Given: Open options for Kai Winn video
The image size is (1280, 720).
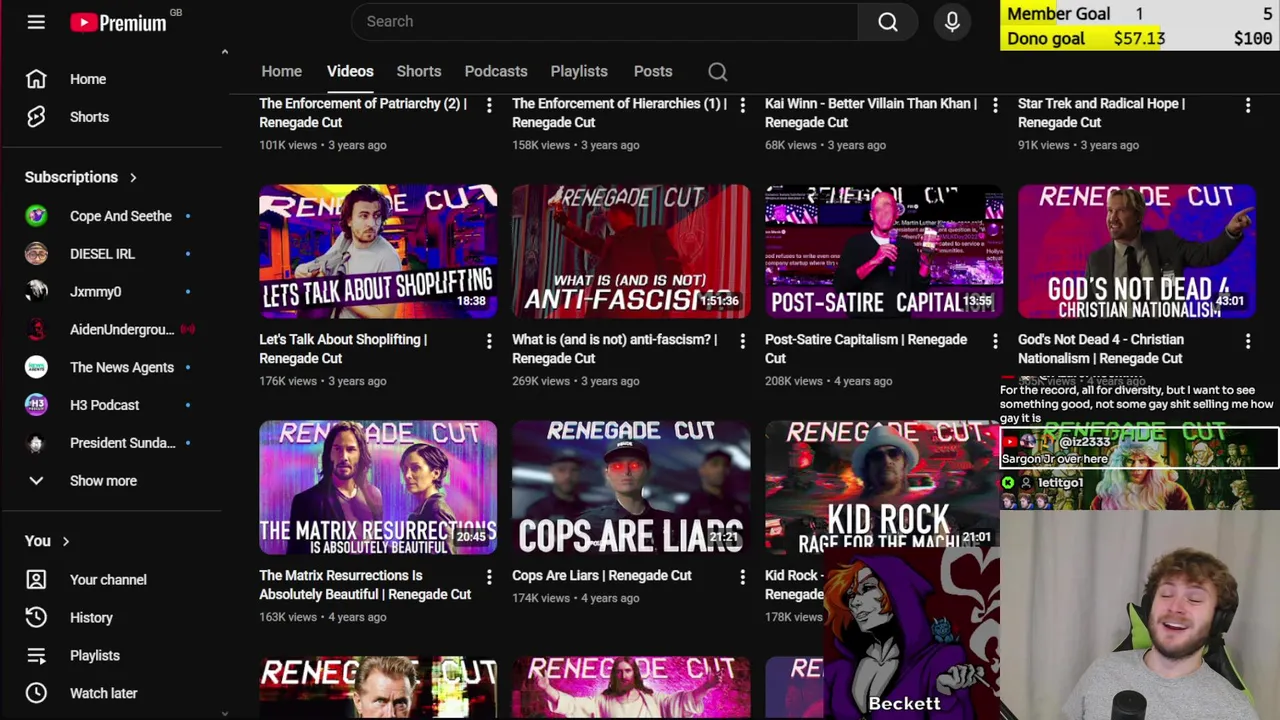Looking at the screenshot, I should click(995, 104).
